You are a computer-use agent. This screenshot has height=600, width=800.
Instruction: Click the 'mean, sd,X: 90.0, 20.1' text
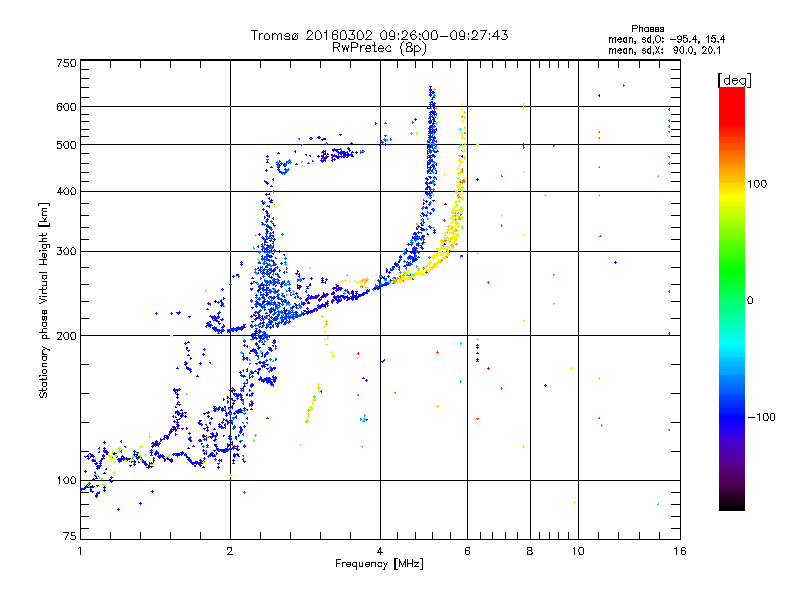[664, 50]
